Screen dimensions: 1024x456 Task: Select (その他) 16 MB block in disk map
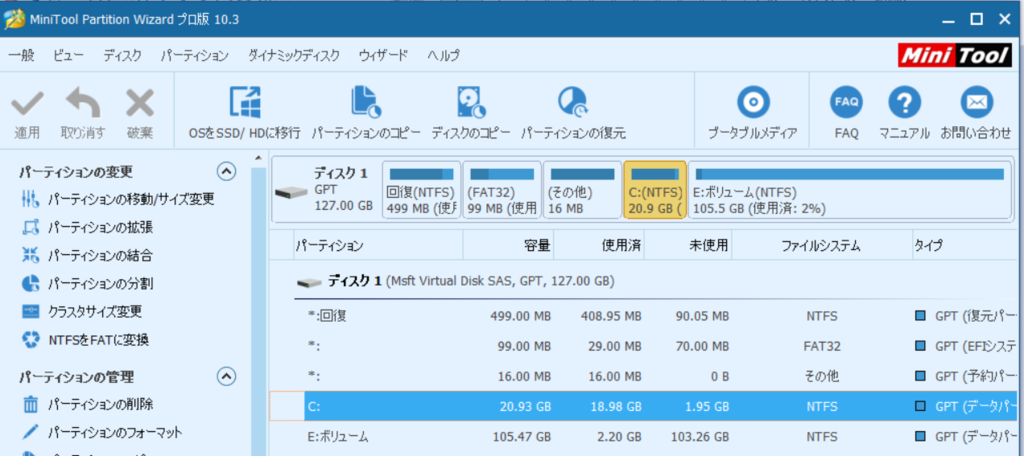(583, 190)
